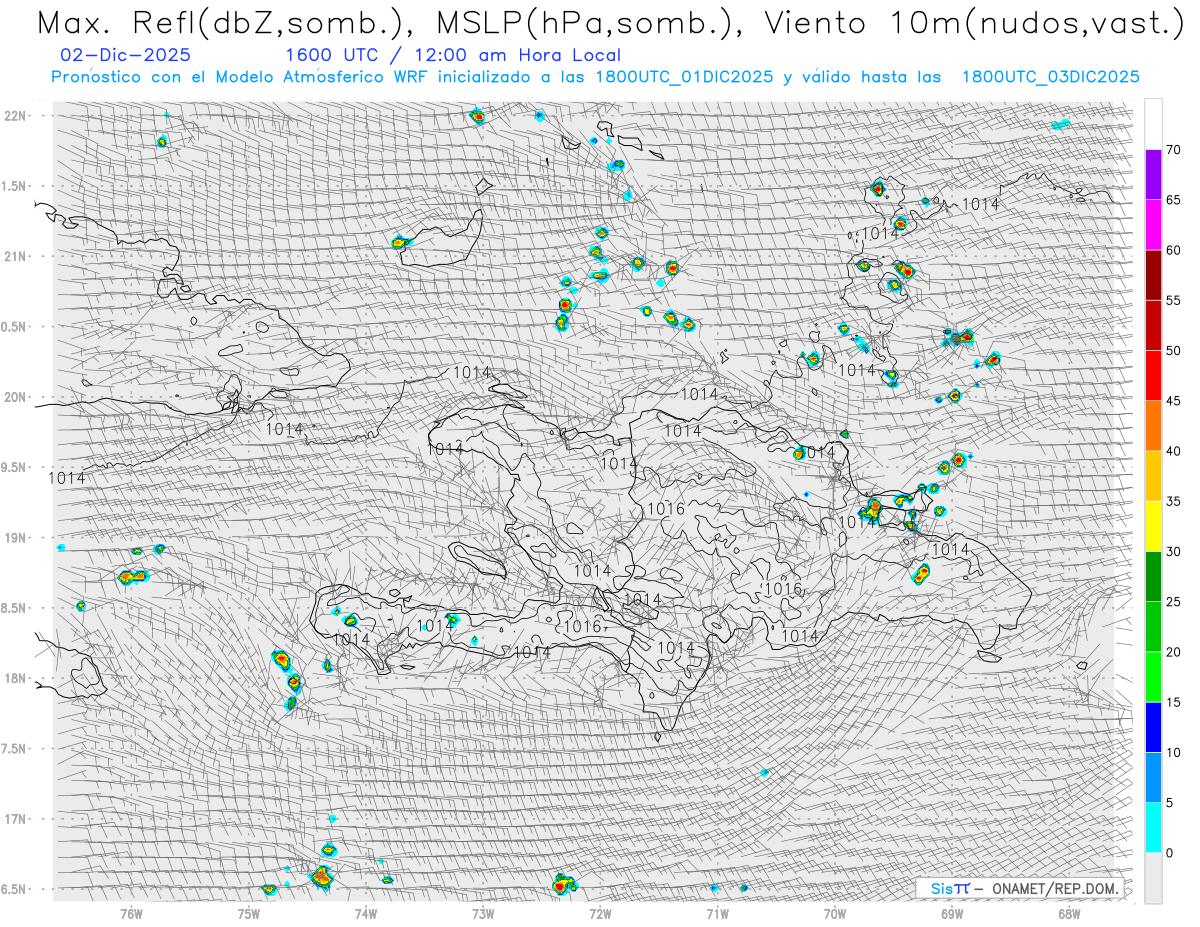Click the '68W' longitude axis label
This screenshot has width=1200, height=927.
1069,912
